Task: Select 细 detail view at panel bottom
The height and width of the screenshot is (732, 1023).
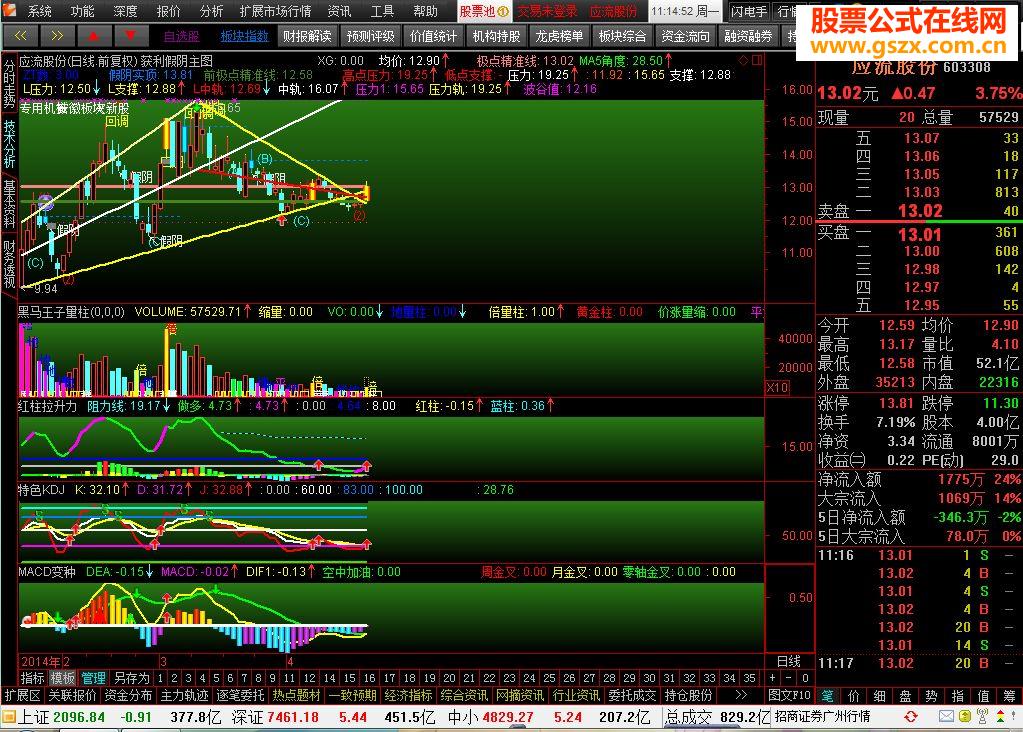Action: (x=880, y=696)
